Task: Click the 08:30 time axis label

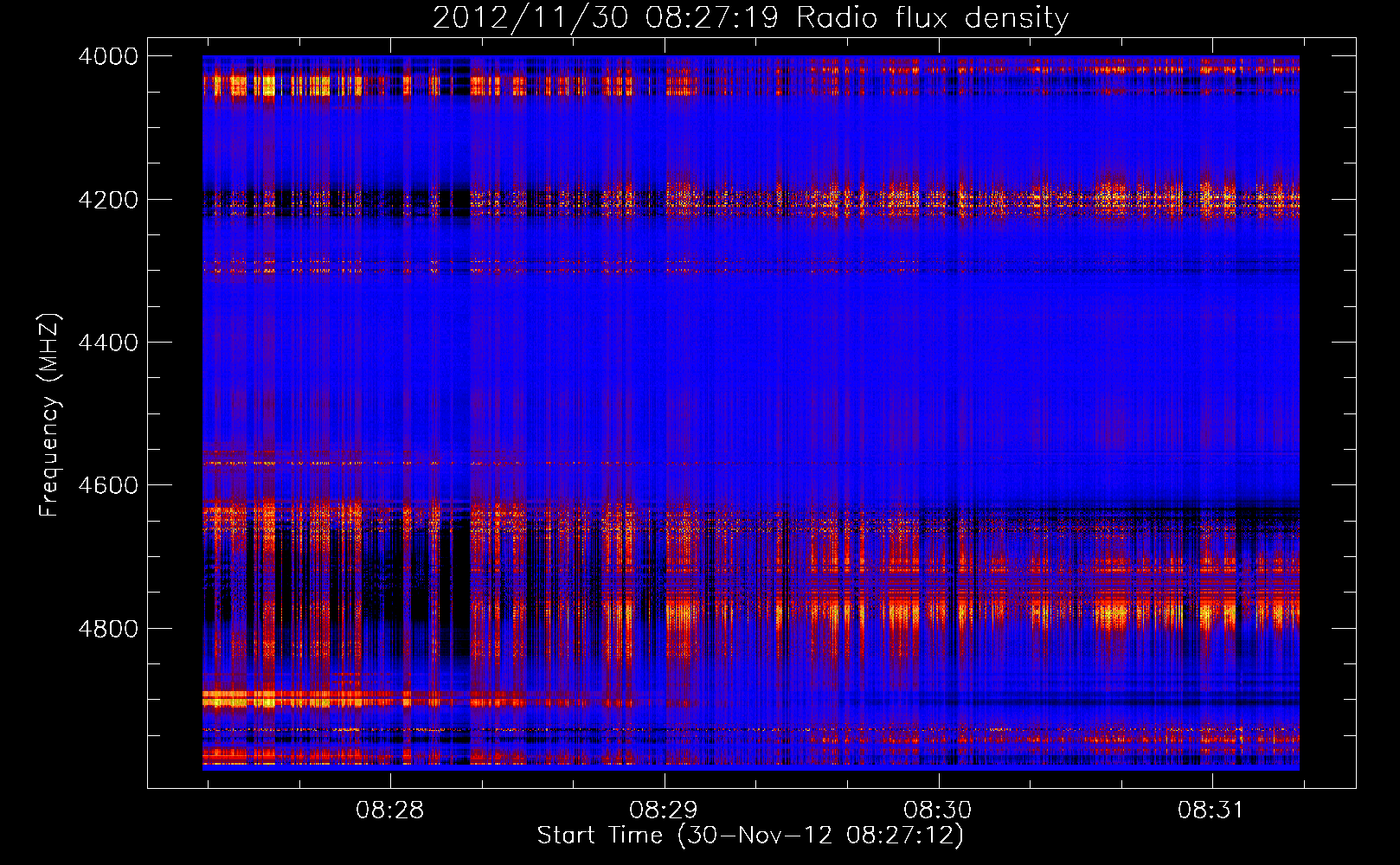Action: pyautogui.click(x=938, y=811)
